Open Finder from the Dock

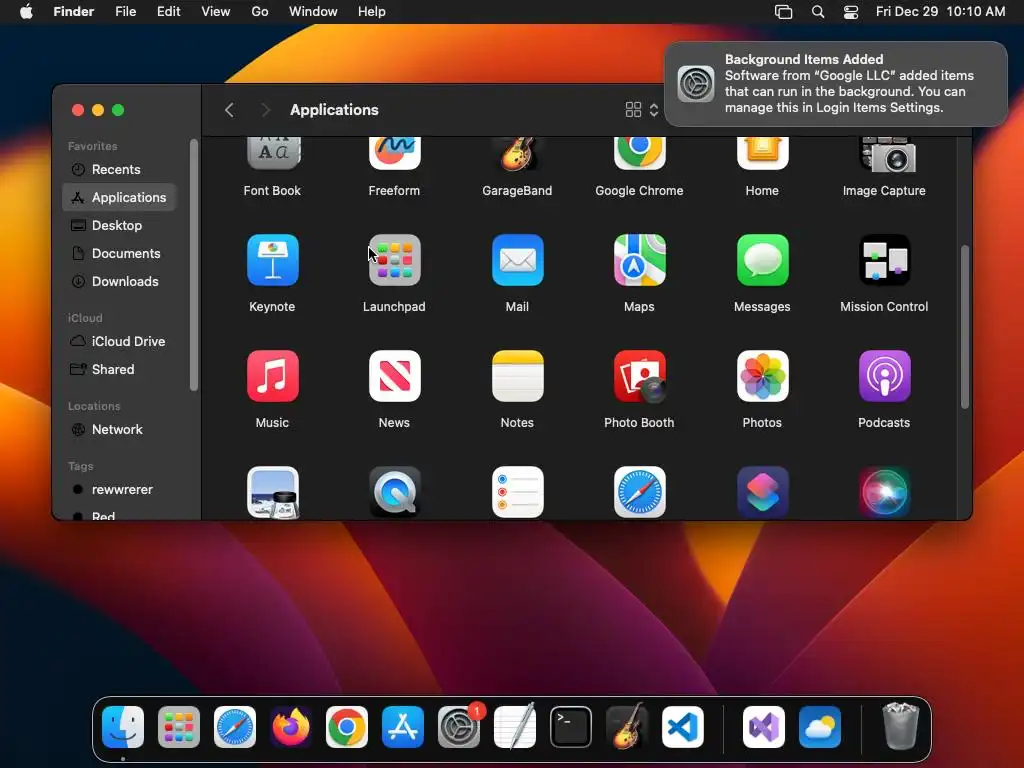123,727
